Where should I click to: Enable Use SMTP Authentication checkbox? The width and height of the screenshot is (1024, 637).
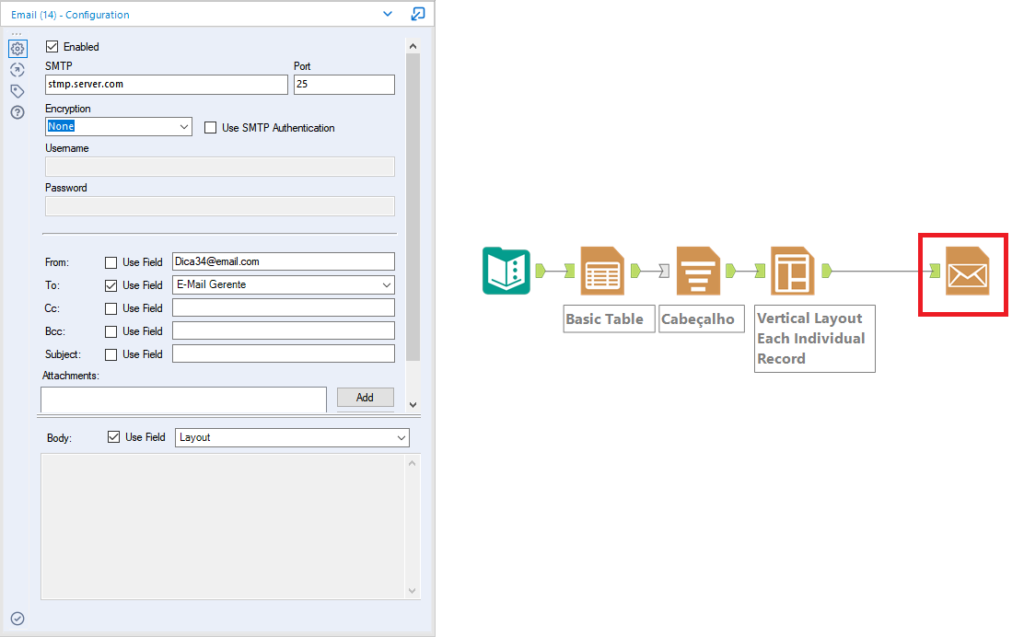(210, 127)
